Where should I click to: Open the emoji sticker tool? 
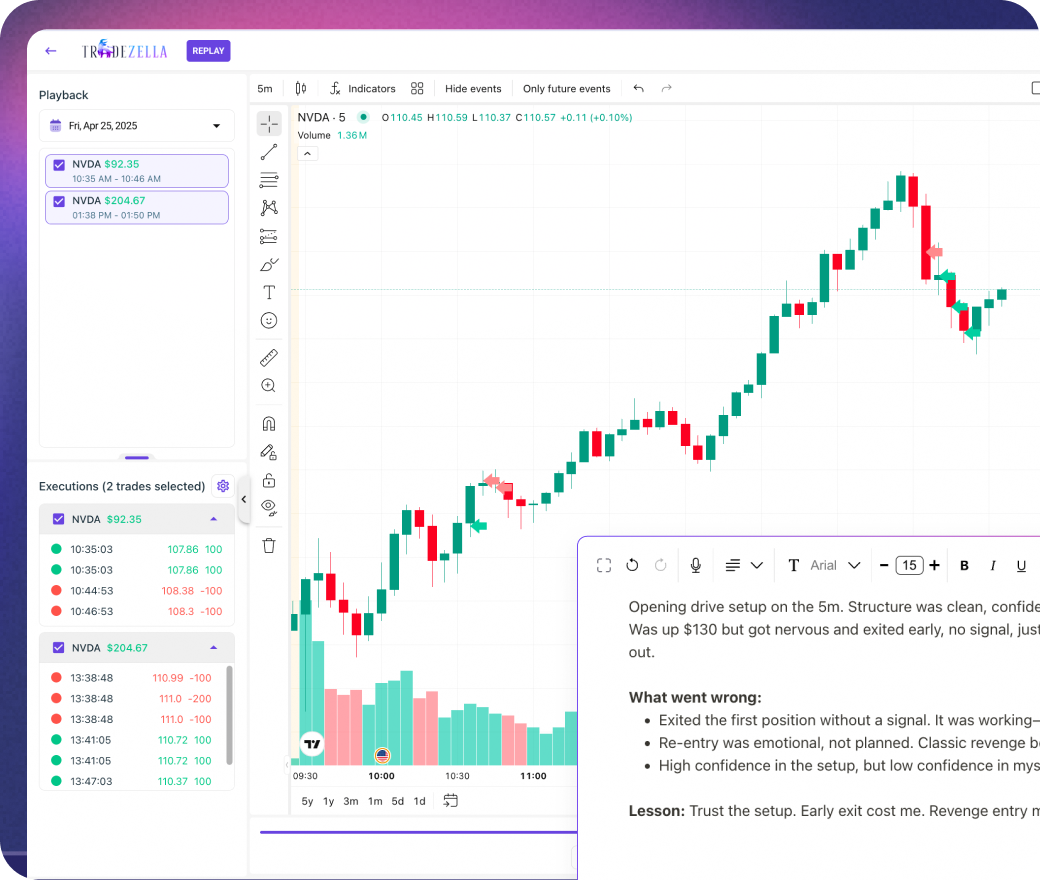(269, 320)
